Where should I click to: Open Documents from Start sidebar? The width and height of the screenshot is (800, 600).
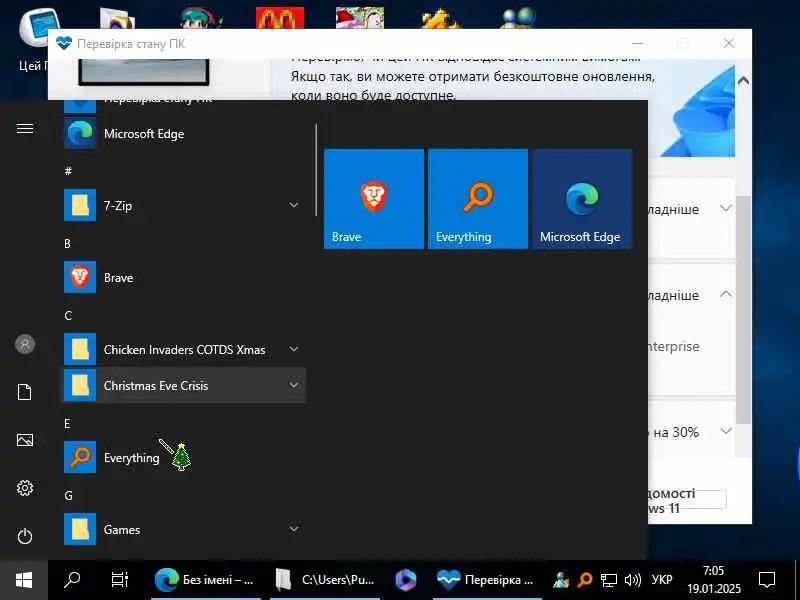(24, 392)
